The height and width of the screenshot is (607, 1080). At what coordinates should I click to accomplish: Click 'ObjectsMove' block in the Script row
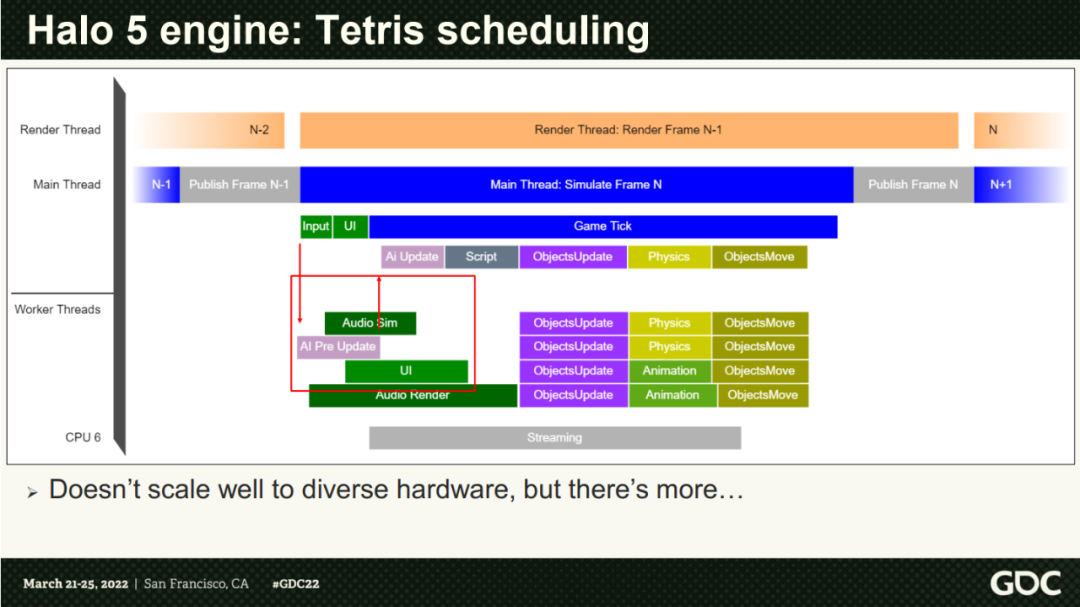tap(759, 257)
